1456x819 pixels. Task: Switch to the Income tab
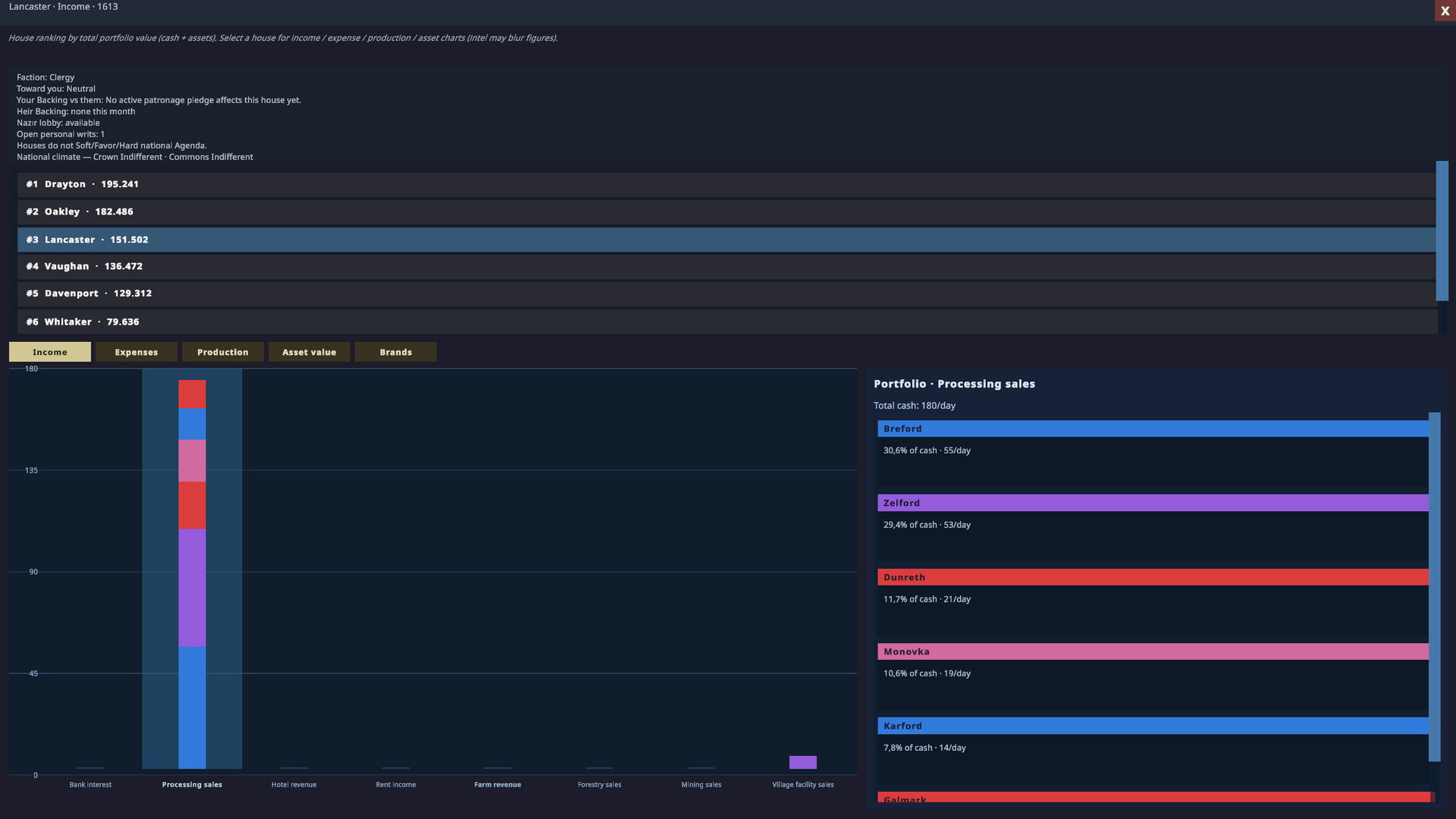(50, 352)
